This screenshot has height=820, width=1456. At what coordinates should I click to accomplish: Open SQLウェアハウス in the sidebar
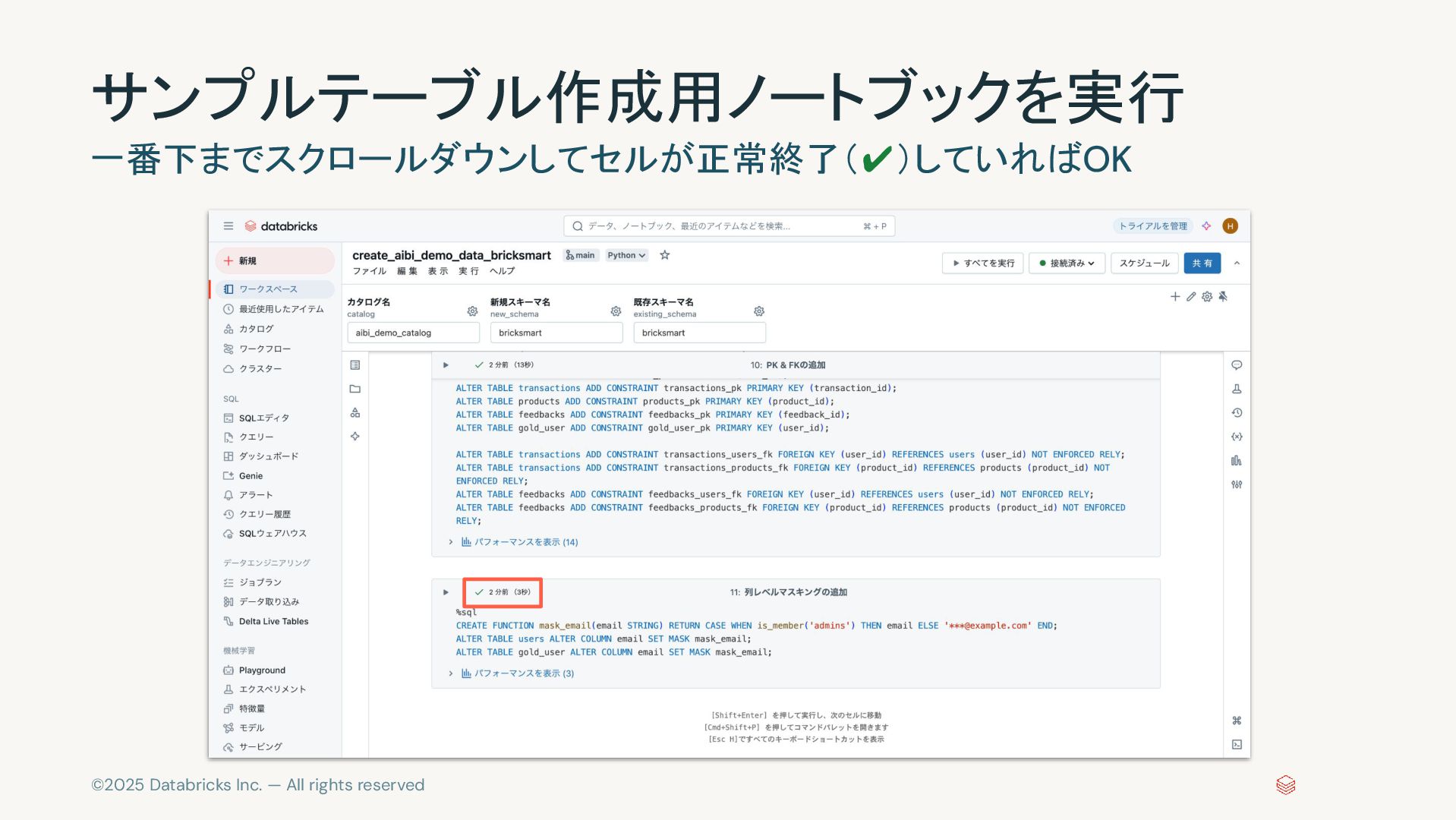[275, 534]
